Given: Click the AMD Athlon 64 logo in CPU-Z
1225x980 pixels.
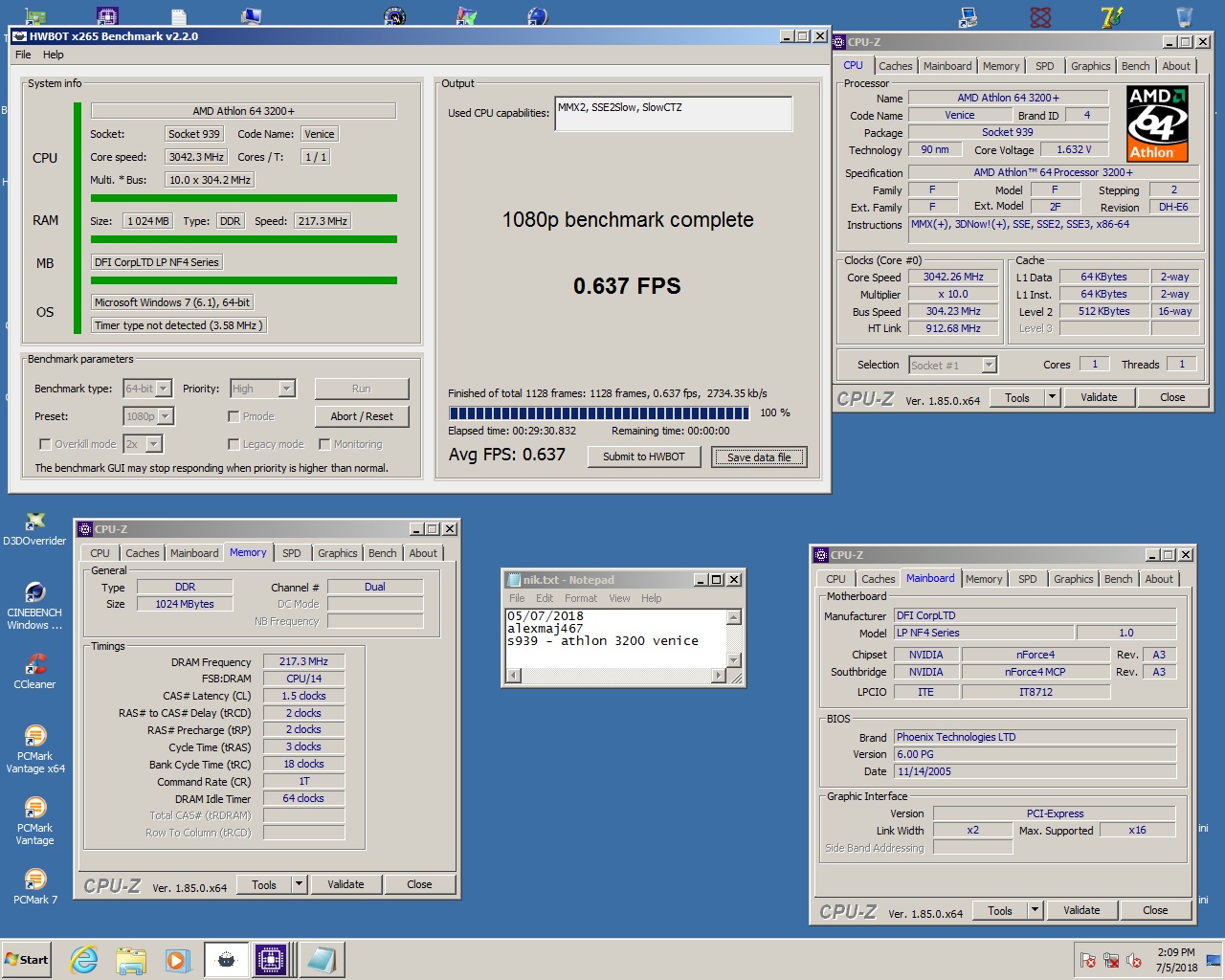Looking at the screenshot, I should pyautogui.click(x=1157, y=123).
